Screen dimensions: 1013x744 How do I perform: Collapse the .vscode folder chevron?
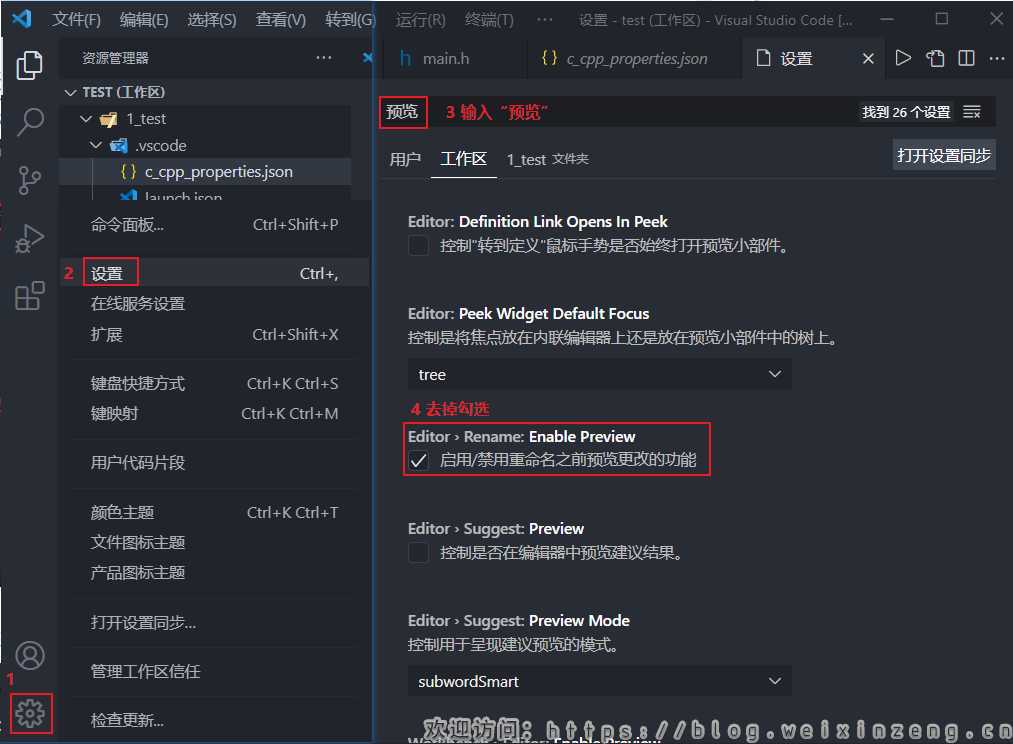[96, 145]
